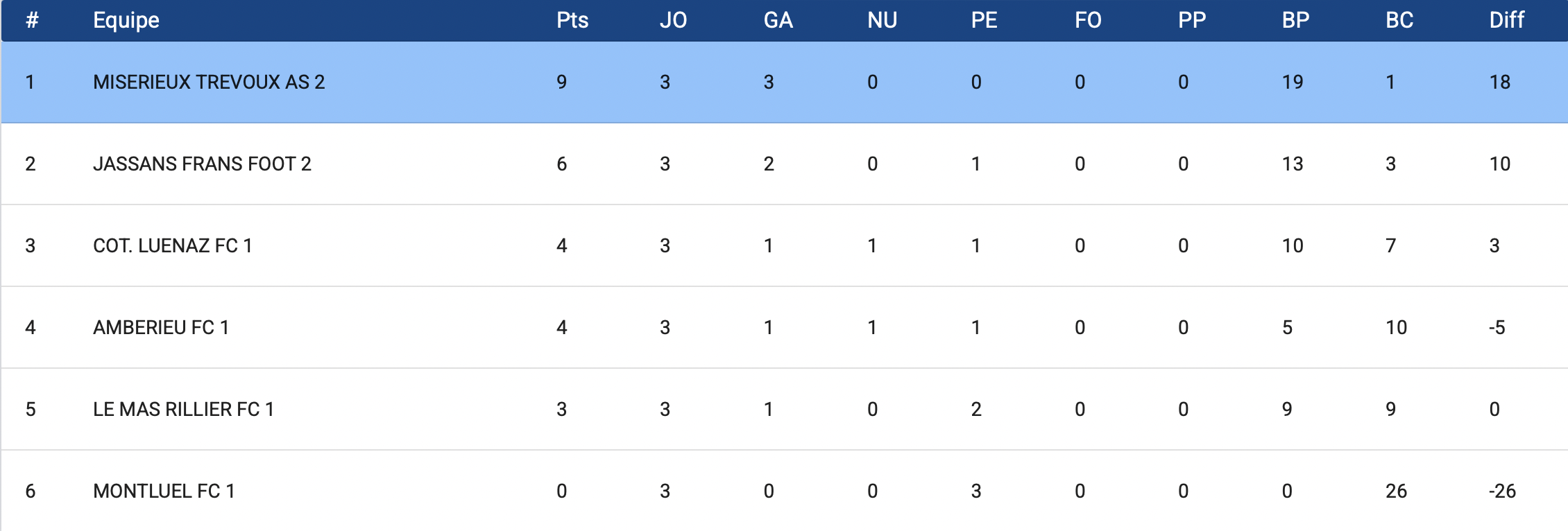Image resolution: width=1568 pixels, height=531 pixels.
Task: Select the PP column header
Action: click(x=1192, y=20)
